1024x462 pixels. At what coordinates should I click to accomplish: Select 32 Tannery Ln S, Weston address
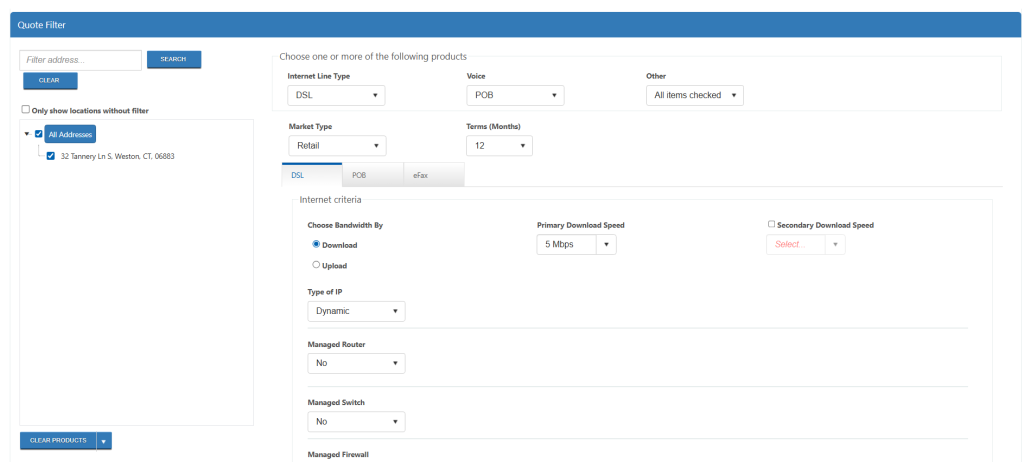coord(117,156)
